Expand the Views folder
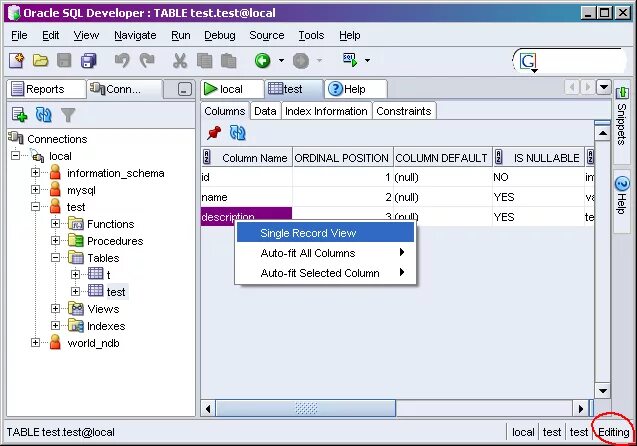The height and width of the screenshot is (446, 637). click(56, 308)
